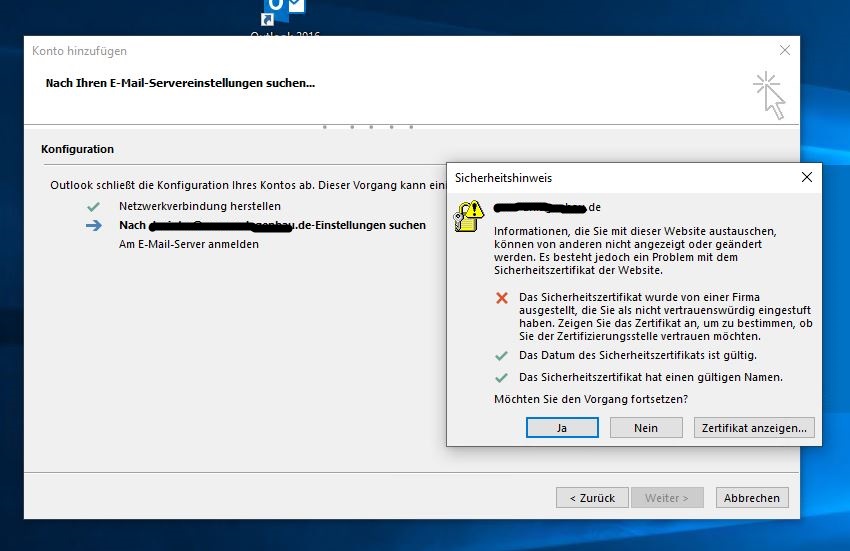Screen dimensions: 850x551
Task: Select the Am E-Mail-Server anmelden step
Action: coord(189,244)
